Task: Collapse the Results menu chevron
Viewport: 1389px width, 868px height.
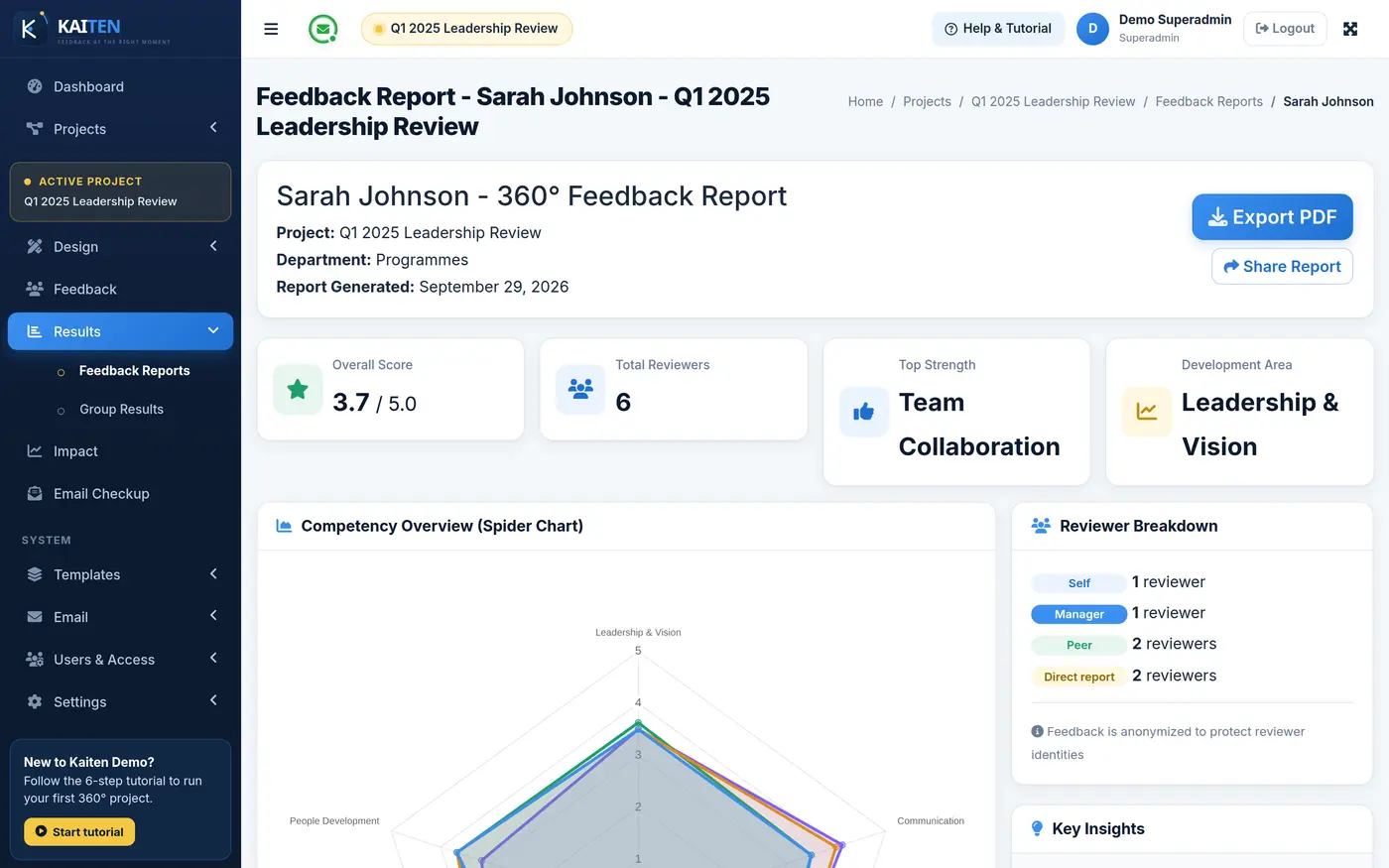Action: (x=213, y=330)
